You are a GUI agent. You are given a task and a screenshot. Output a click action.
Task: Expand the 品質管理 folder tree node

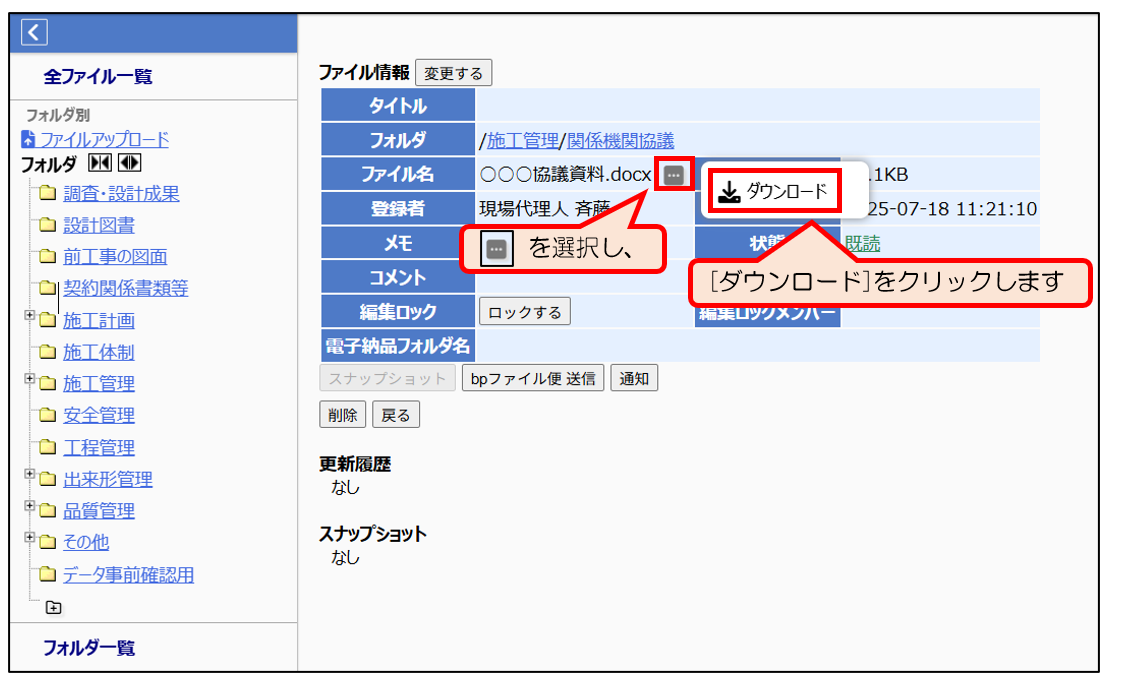pyautogui.click(x=30, y=507)
